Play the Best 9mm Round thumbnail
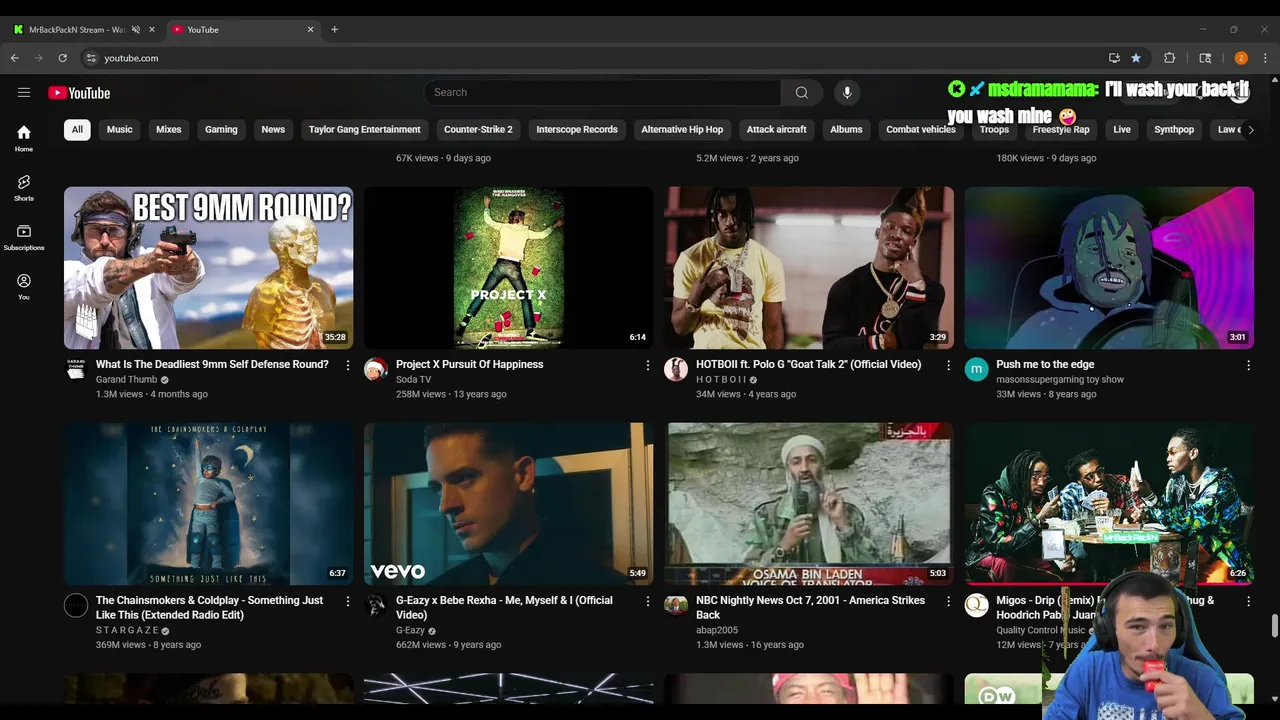1280x720 pixels. click(x=208, y=267)
